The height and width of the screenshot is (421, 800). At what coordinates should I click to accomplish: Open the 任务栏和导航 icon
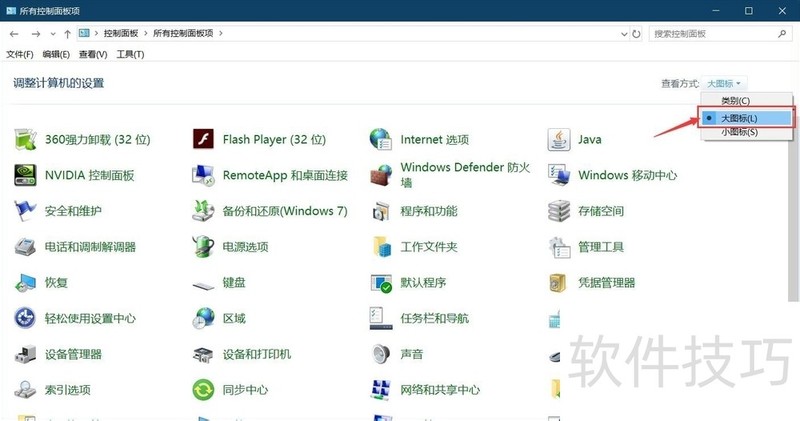[x=381, y=318]
